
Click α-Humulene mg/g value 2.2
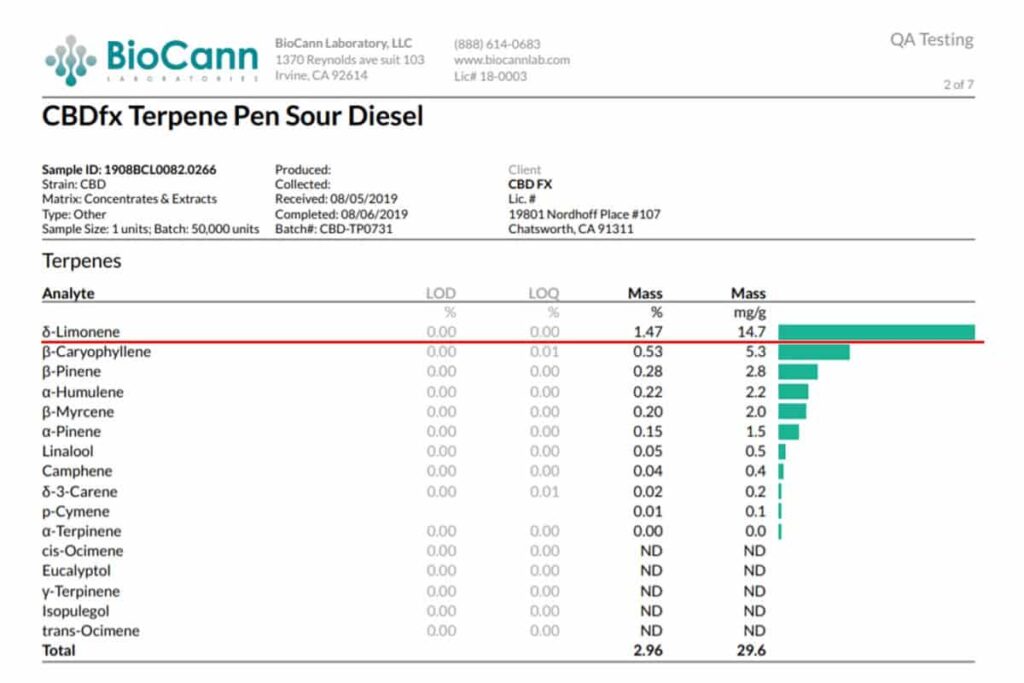[756, 392]
